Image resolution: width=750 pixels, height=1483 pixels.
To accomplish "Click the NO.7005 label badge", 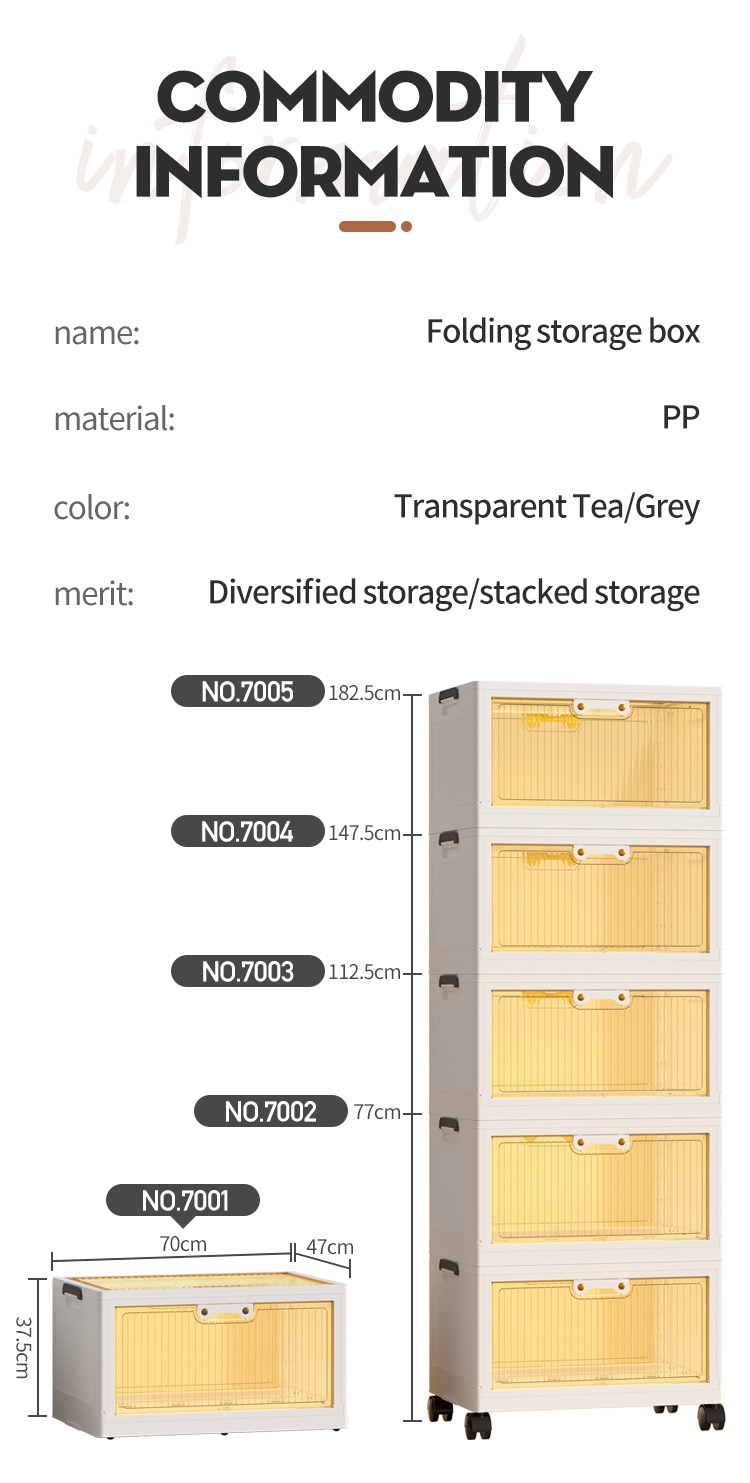I will click(x=248, y=691).
